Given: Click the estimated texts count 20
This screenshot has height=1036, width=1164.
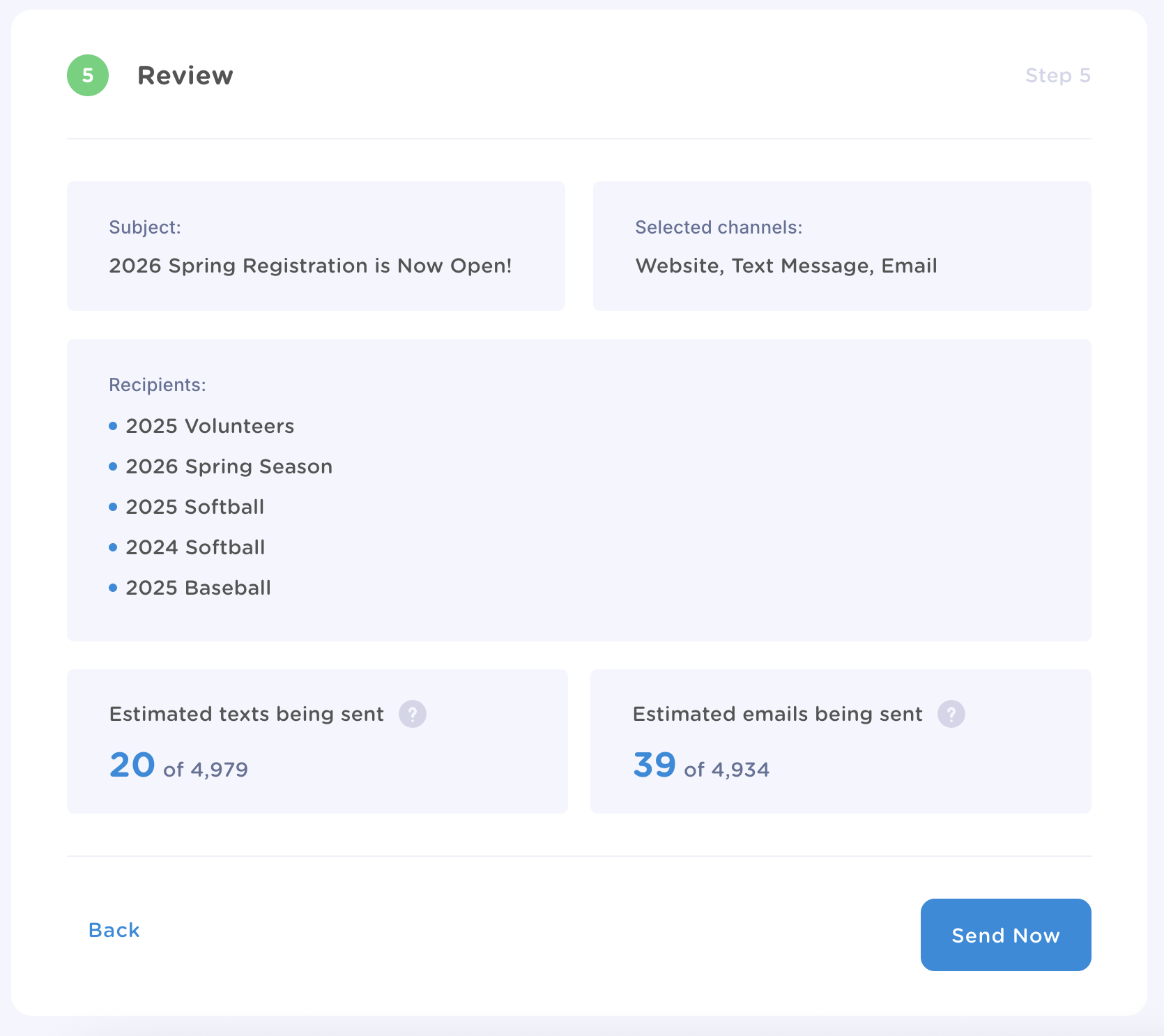Looking at the screenshot, I should tap(132, 765).
